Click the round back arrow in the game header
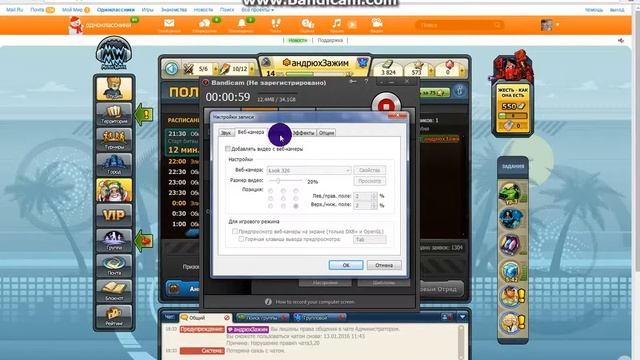 (x=171, y=68)
